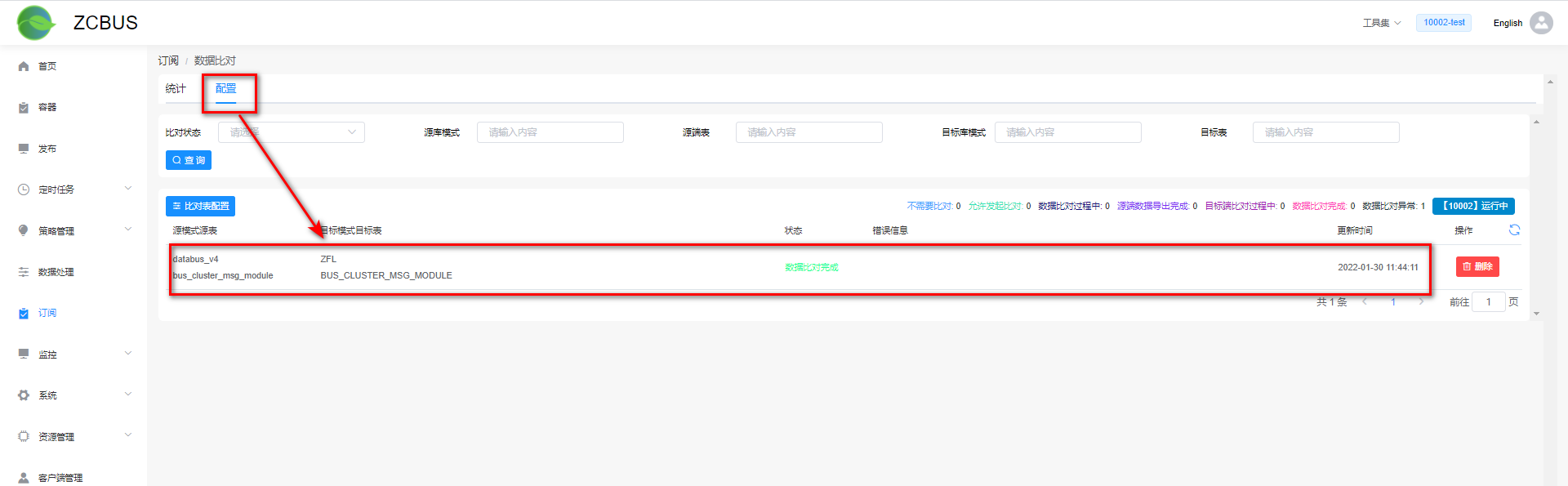Click the refresh icon above the table
Screen dimensions: 1568x486
click(x=1514, y=230)
